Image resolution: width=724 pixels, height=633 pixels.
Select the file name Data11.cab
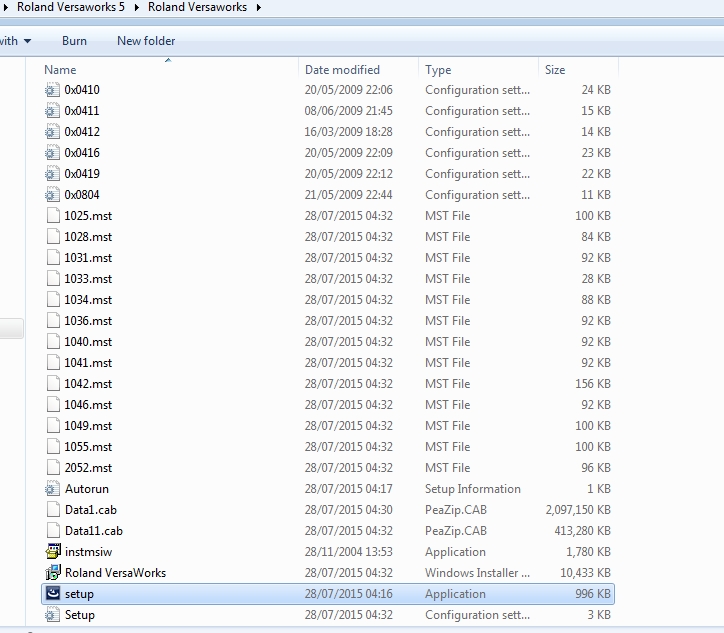tap(94, 531)
